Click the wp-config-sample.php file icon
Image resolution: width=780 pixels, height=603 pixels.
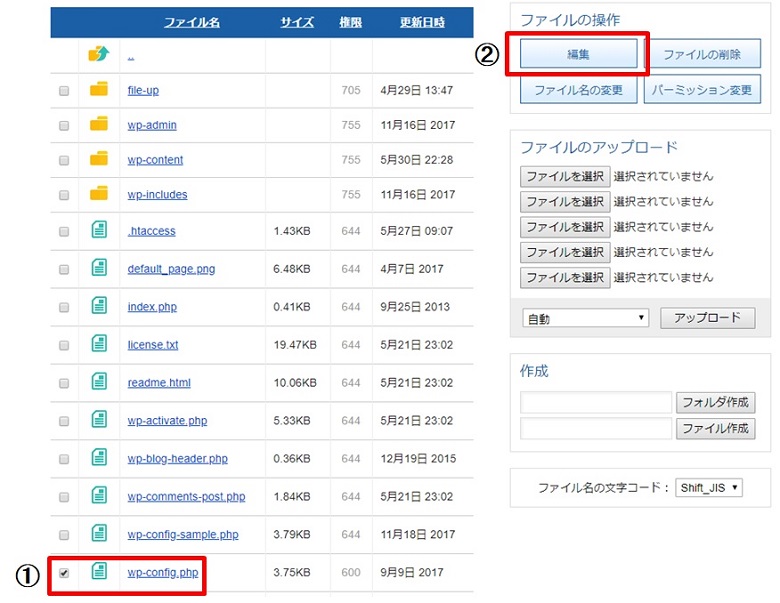click(x=99, y=533)
